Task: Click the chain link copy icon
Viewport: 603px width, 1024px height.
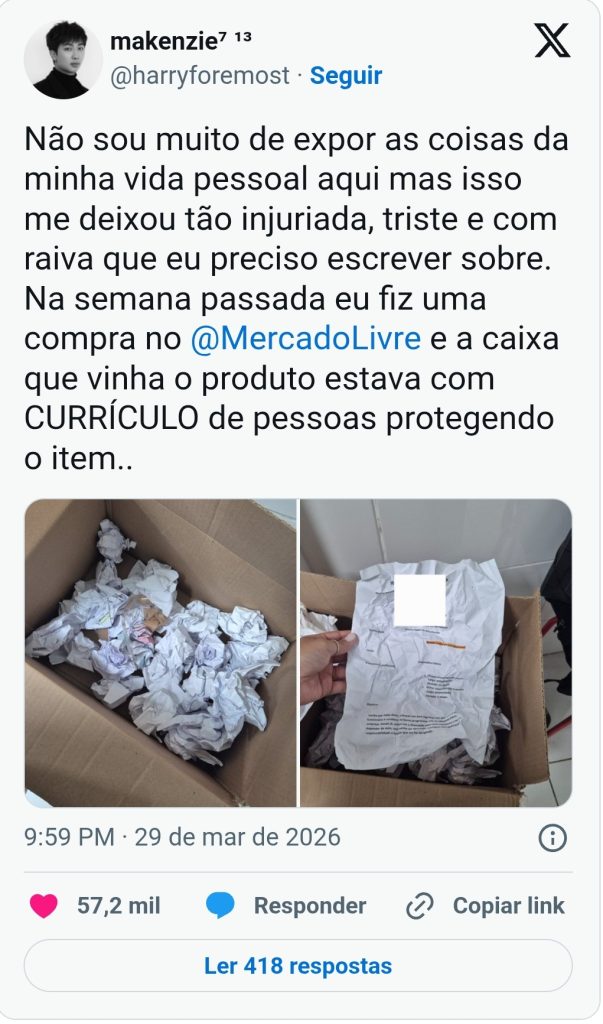Action: tap(420, 906)
